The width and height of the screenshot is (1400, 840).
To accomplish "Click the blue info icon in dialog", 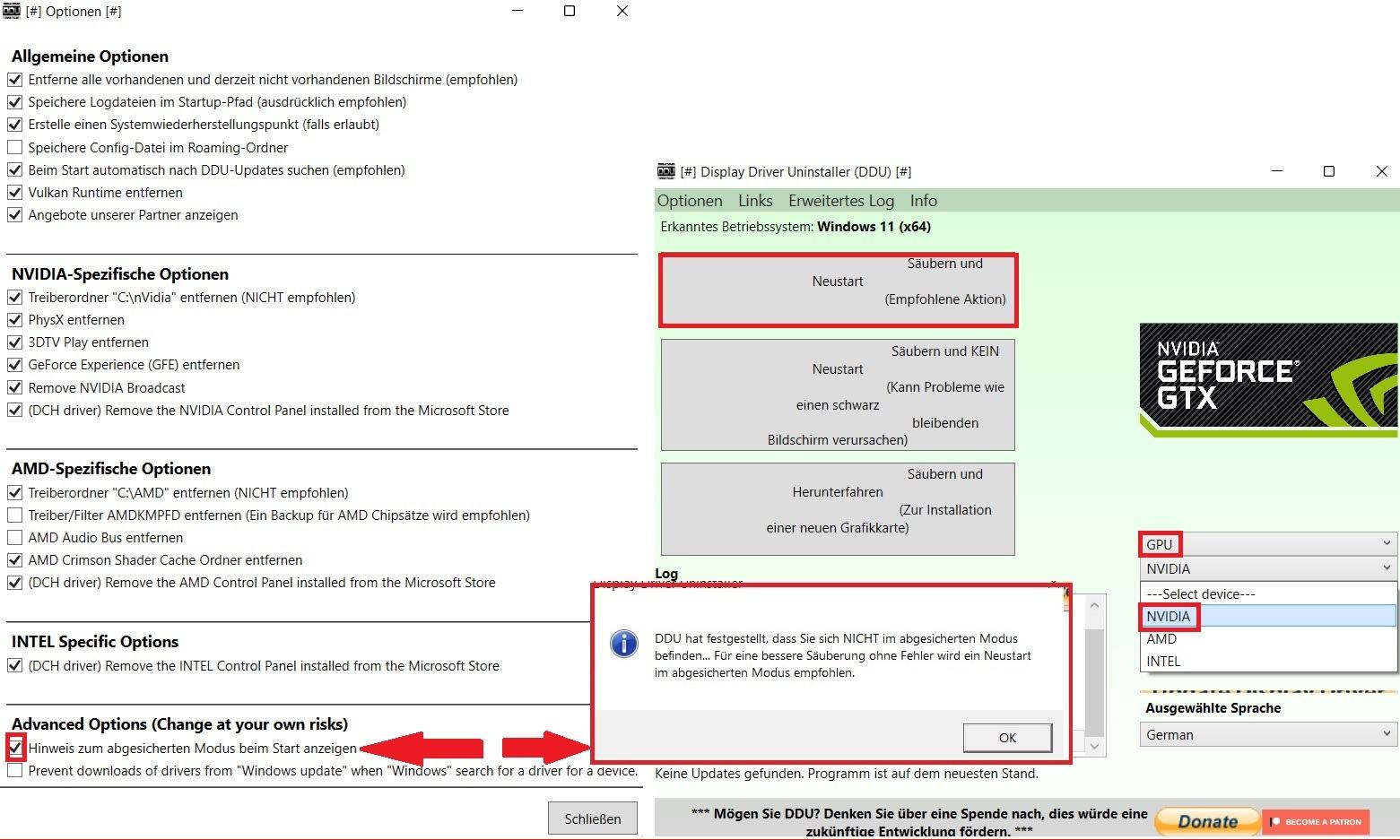I will pos(623,644).
